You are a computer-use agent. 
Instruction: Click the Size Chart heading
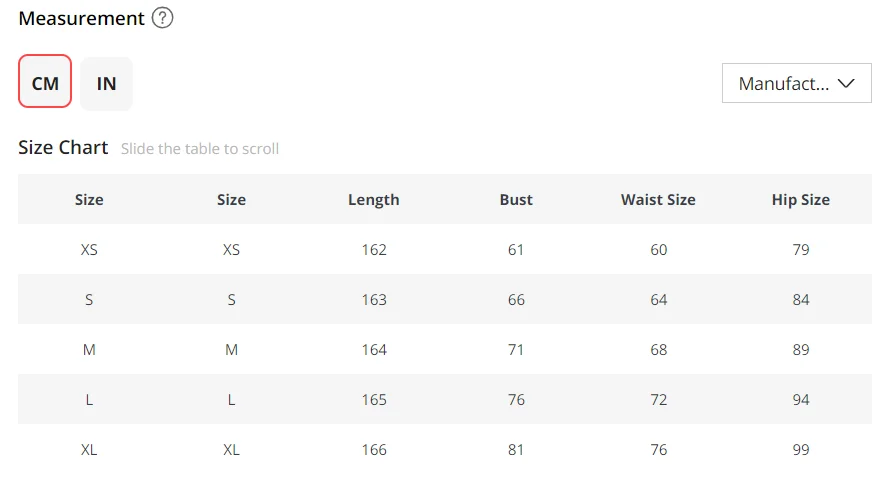[x=63, y=147]
